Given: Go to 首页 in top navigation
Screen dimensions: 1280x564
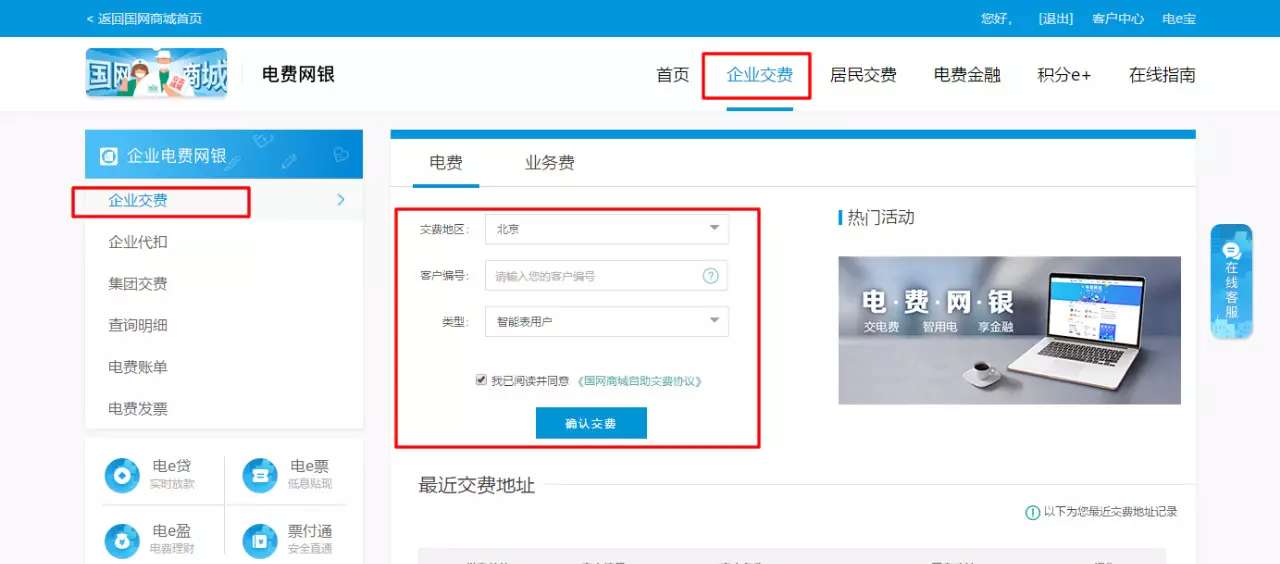Looking at the screenshot, I should [x=673, y=75].
